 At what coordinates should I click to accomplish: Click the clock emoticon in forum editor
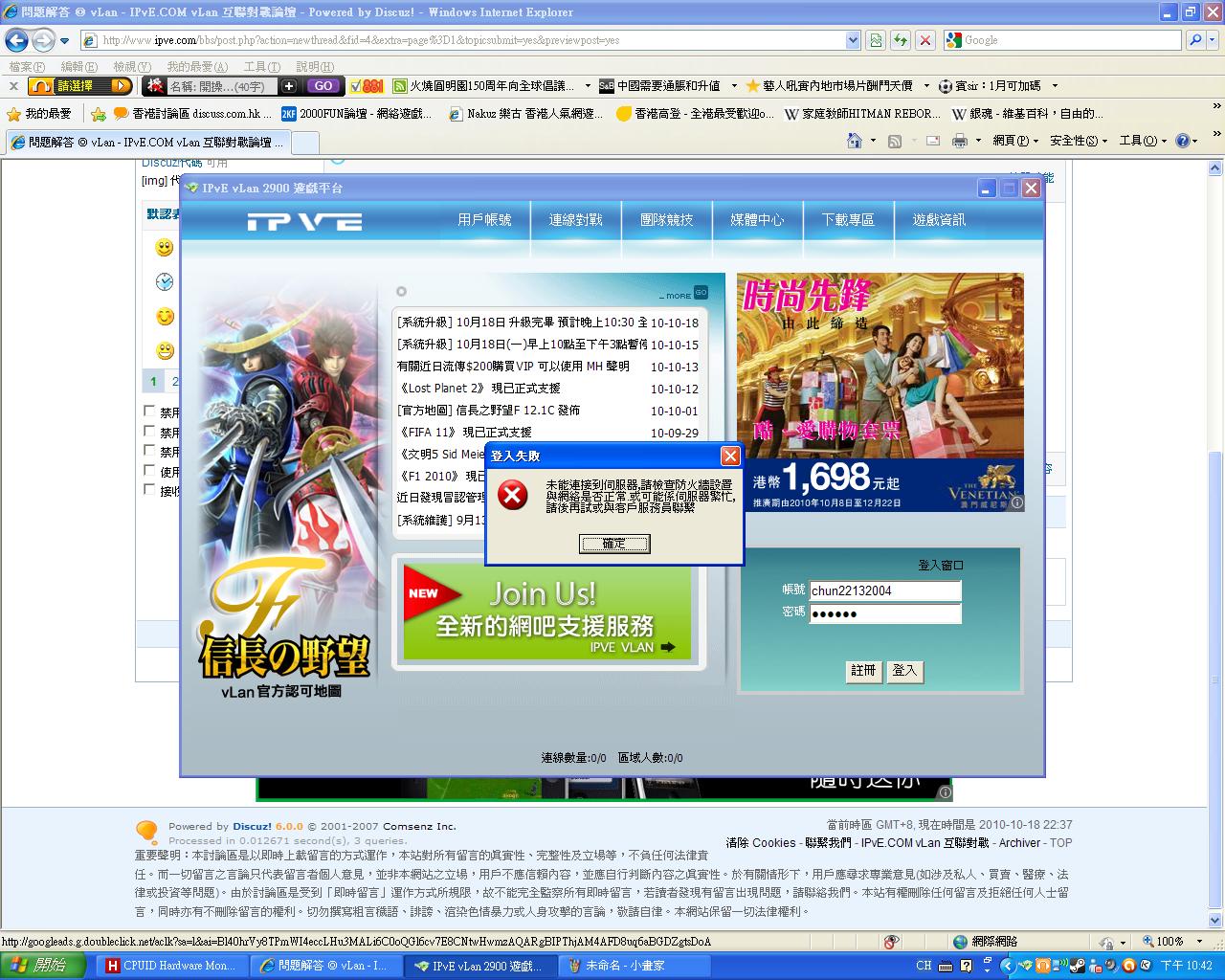click(x=165, y=281)
